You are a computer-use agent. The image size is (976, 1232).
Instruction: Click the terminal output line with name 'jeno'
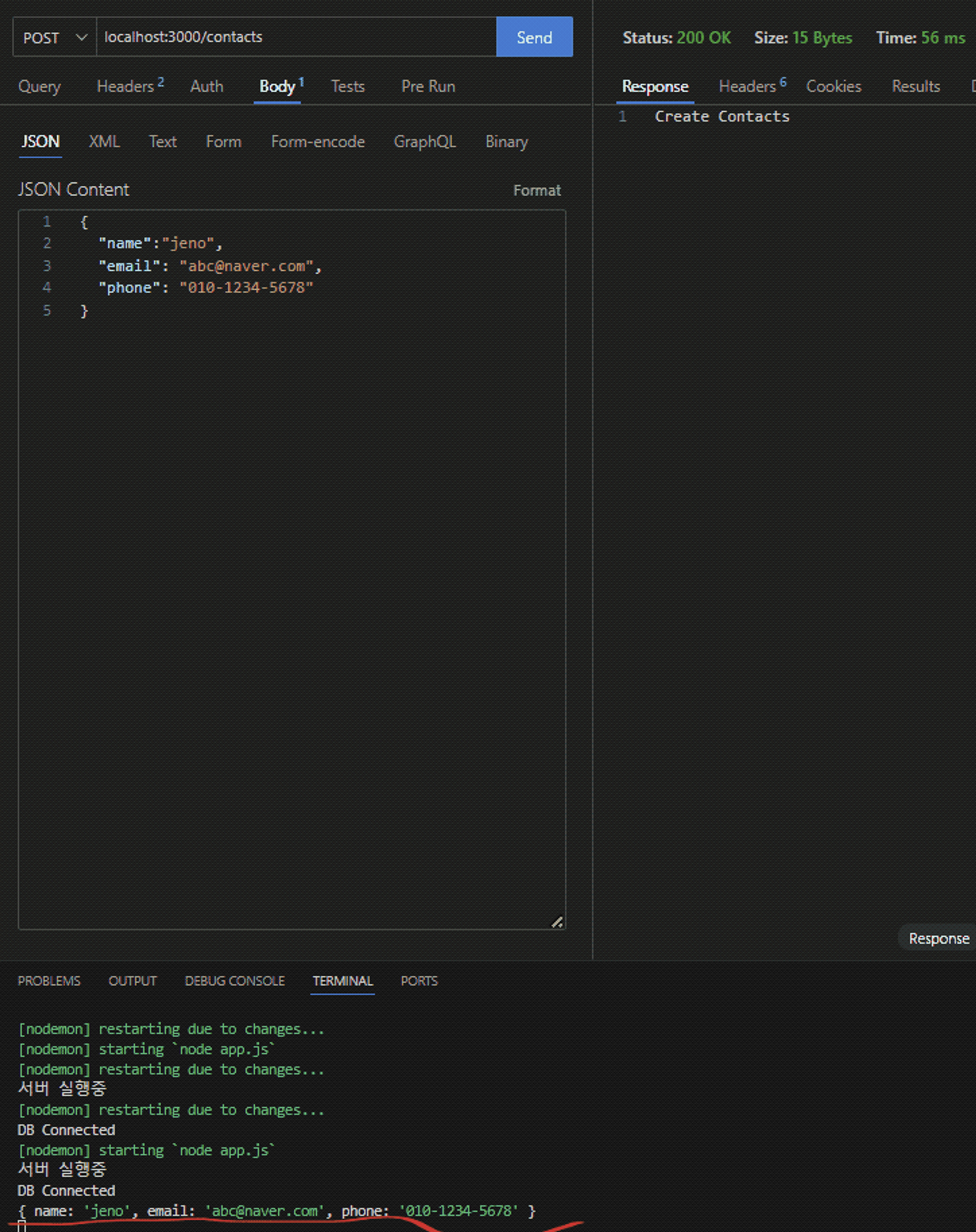click(277, 1211)
